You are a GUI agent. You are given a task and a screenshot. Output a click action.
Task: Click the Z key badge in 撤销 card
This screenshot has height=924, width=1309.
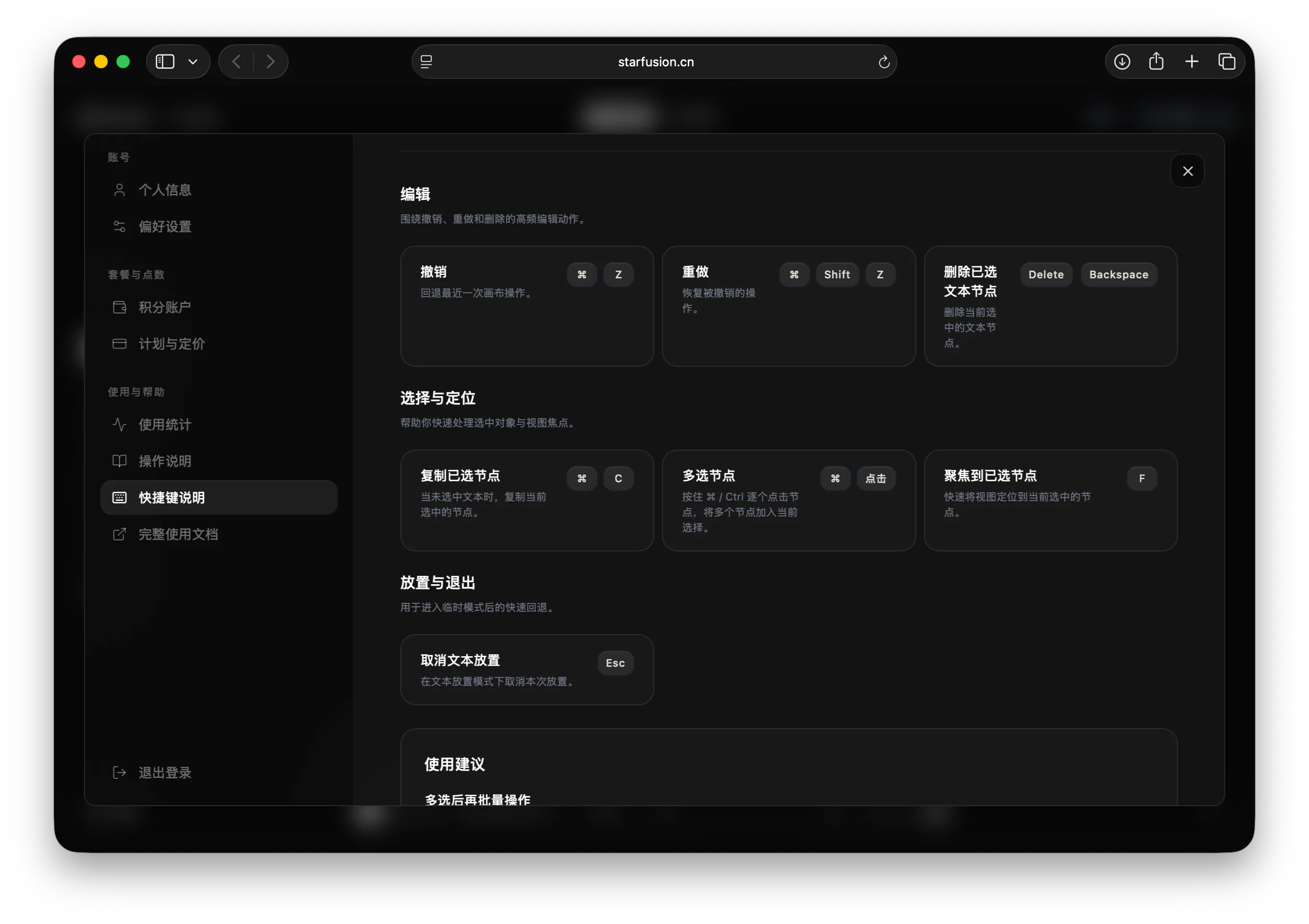[x=618, y=275]
